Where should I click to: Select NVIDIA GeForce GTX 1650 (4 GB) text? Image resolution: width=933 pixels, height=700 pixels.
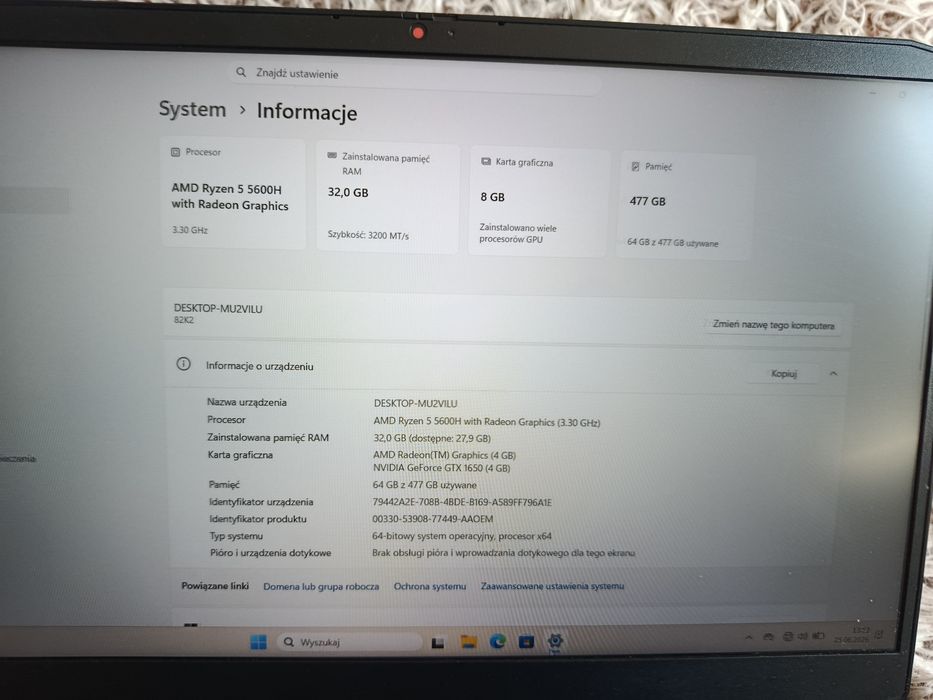pos(442,468)
